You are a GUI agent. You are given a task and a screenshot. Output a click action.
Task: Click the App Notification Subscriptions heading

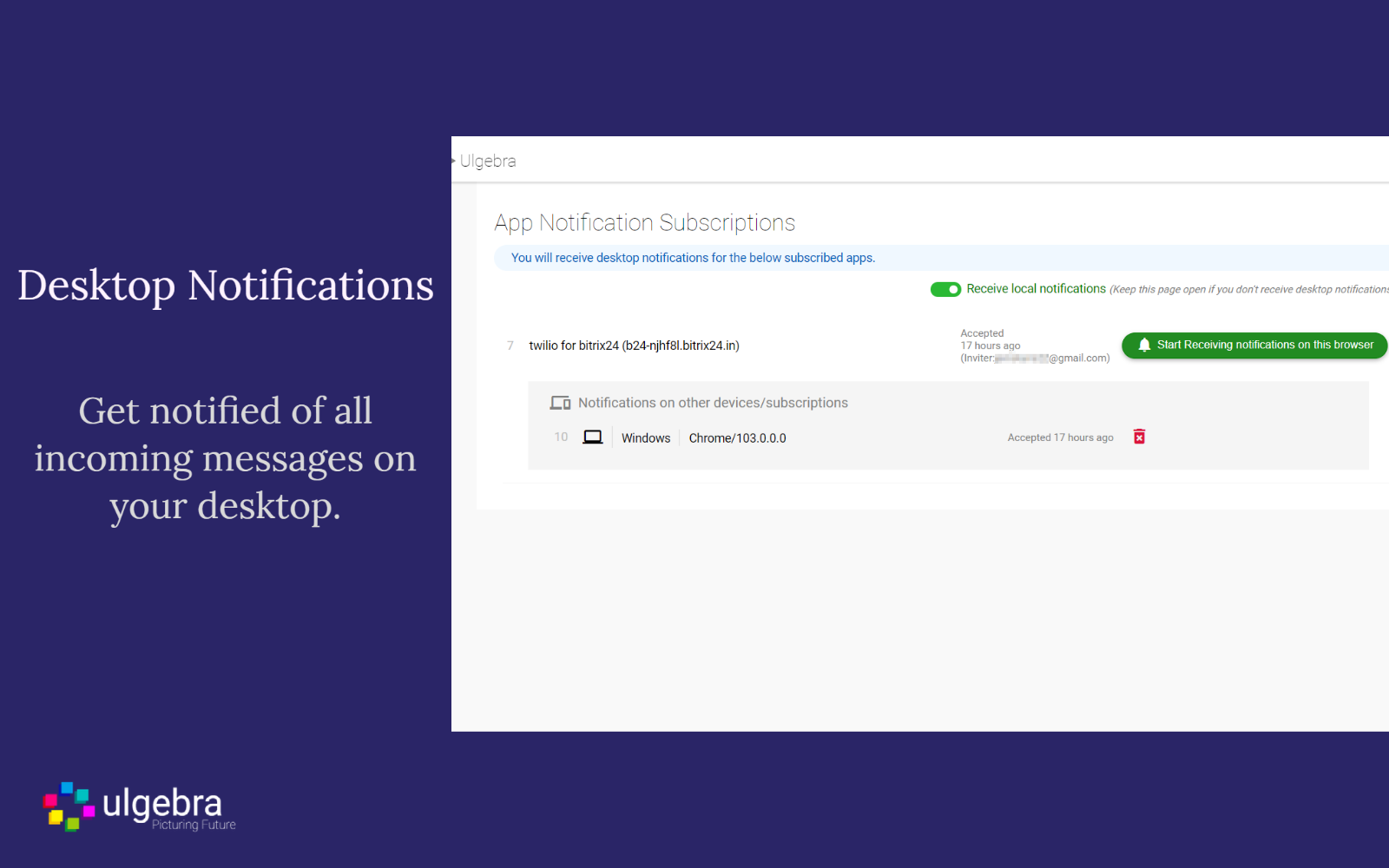[x=644, y=223]
